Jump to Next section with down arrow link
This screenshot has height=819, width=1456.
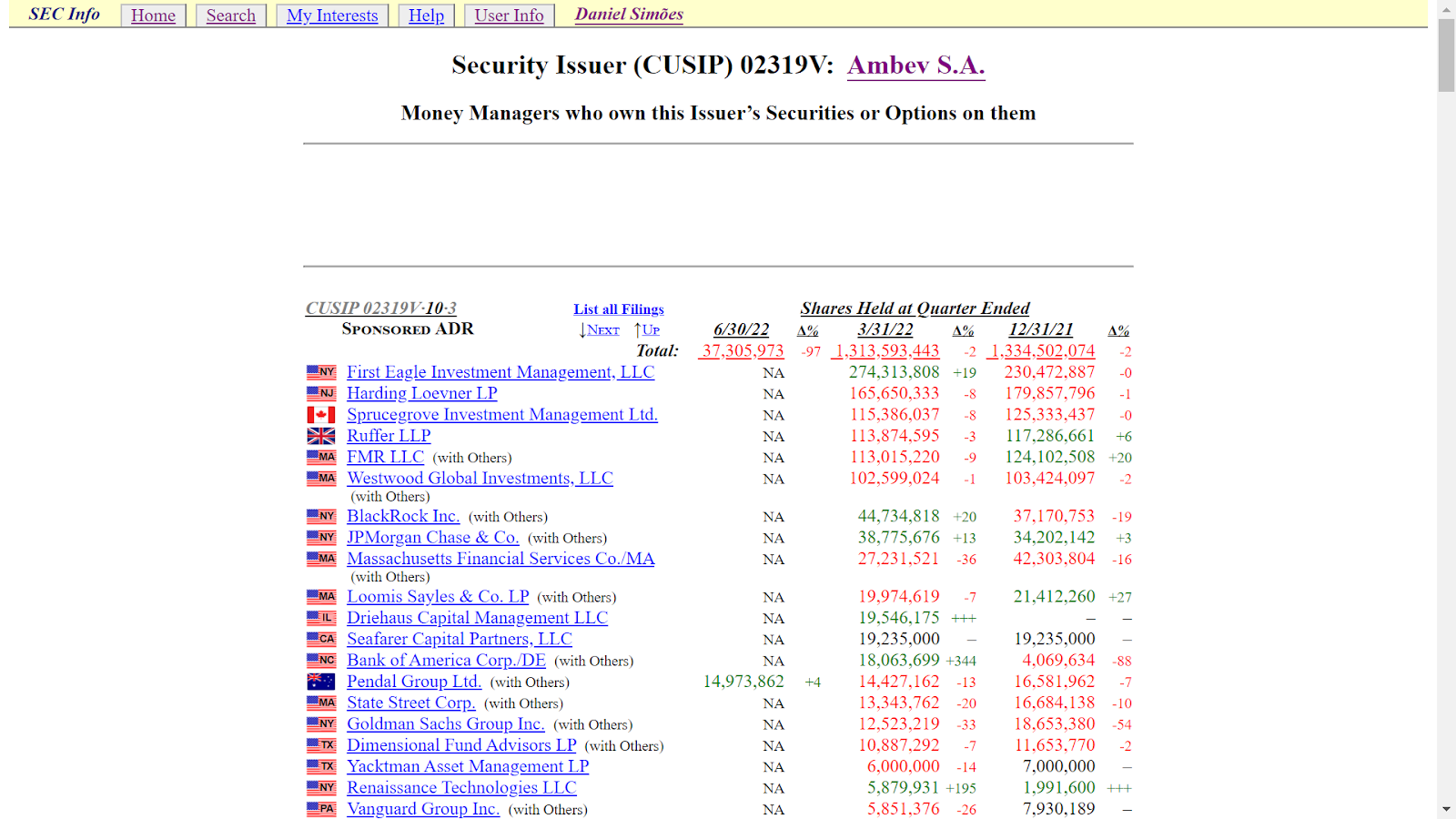599,330
